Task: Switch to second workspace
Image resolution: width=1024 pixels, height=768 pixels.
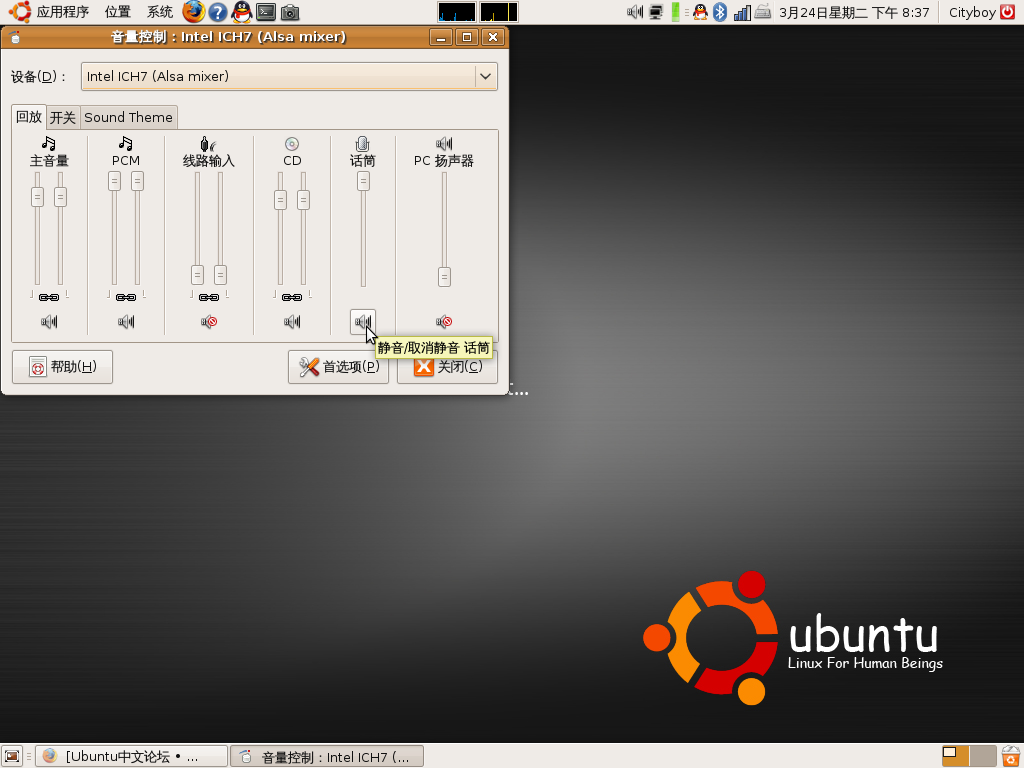Action: click(x=983, y=756)
